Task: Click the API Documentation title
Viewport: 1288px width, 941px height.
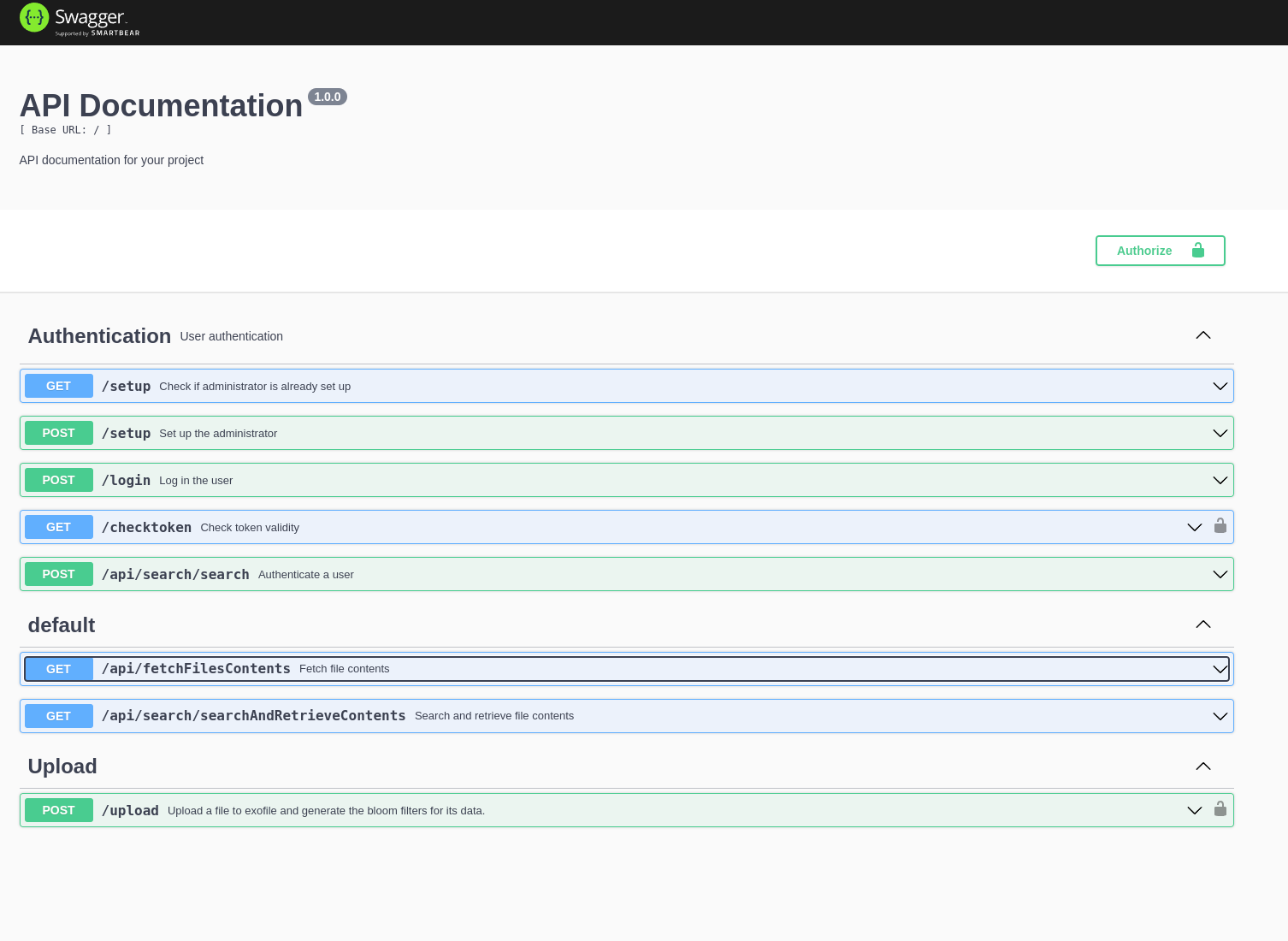Action: coord(161,106)
